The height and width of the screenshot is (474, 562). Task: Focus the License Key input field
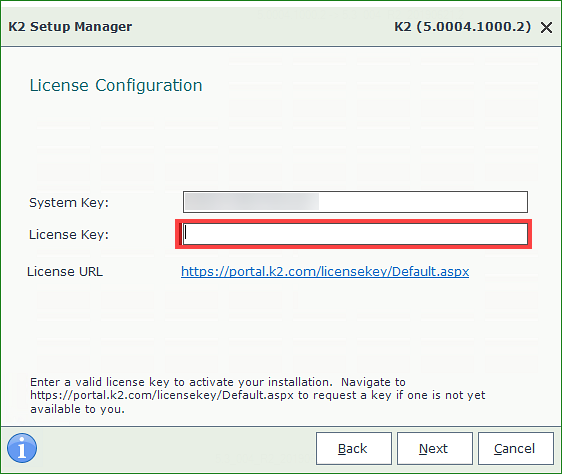pyautogui.click(x=355, y=234)
